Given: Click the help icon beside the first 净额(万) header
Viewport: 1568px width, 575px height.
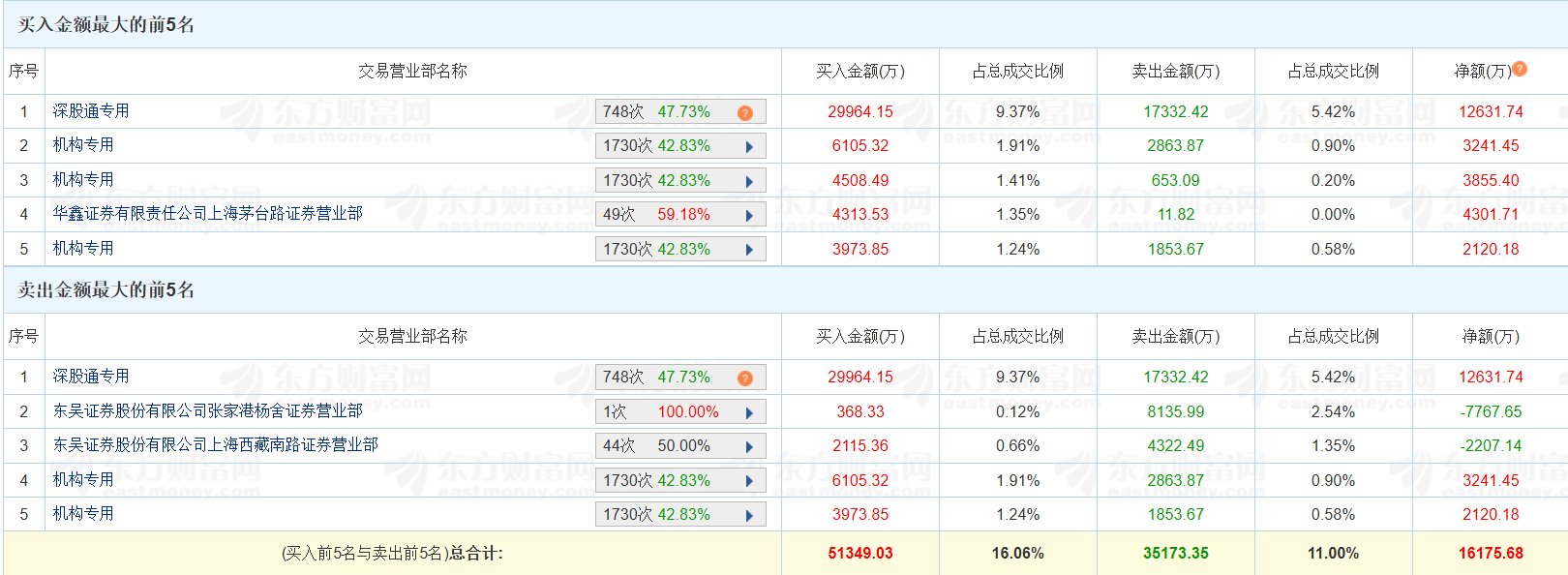Looking at the screenshot, I should (x=1520, y=69).
